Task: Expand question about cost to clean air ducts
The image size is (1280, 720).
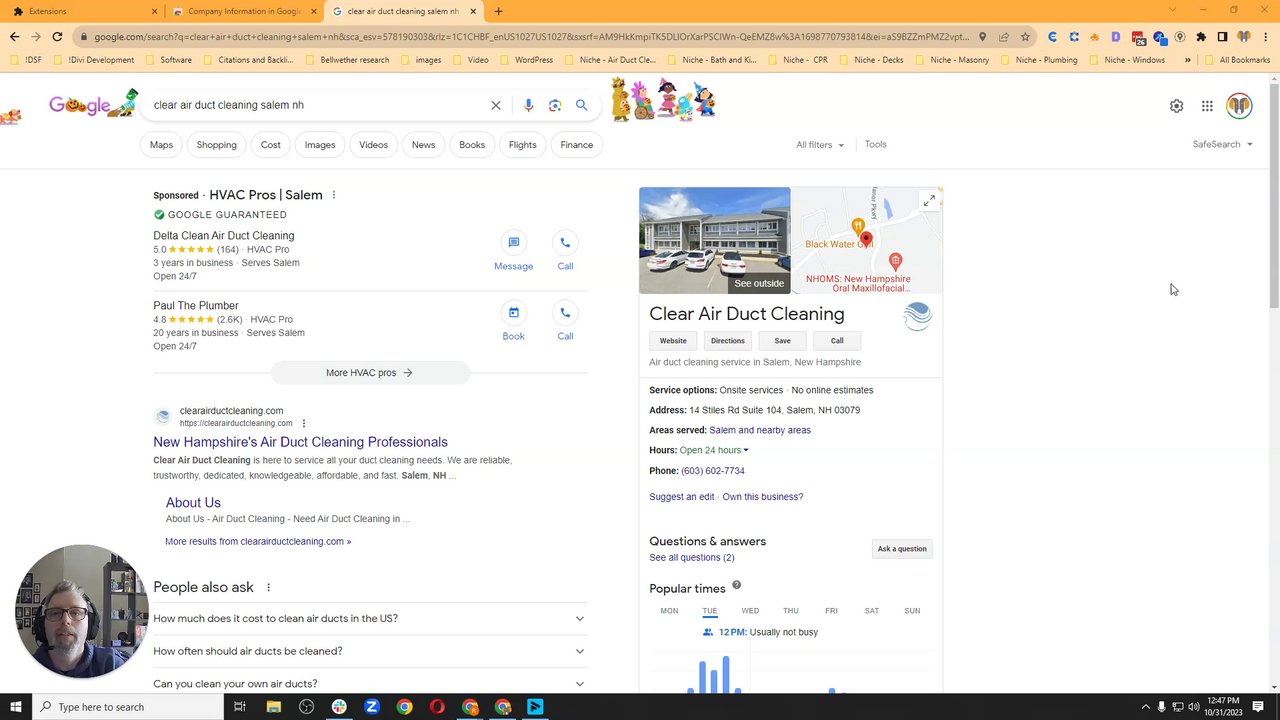Action: [368, 618]
